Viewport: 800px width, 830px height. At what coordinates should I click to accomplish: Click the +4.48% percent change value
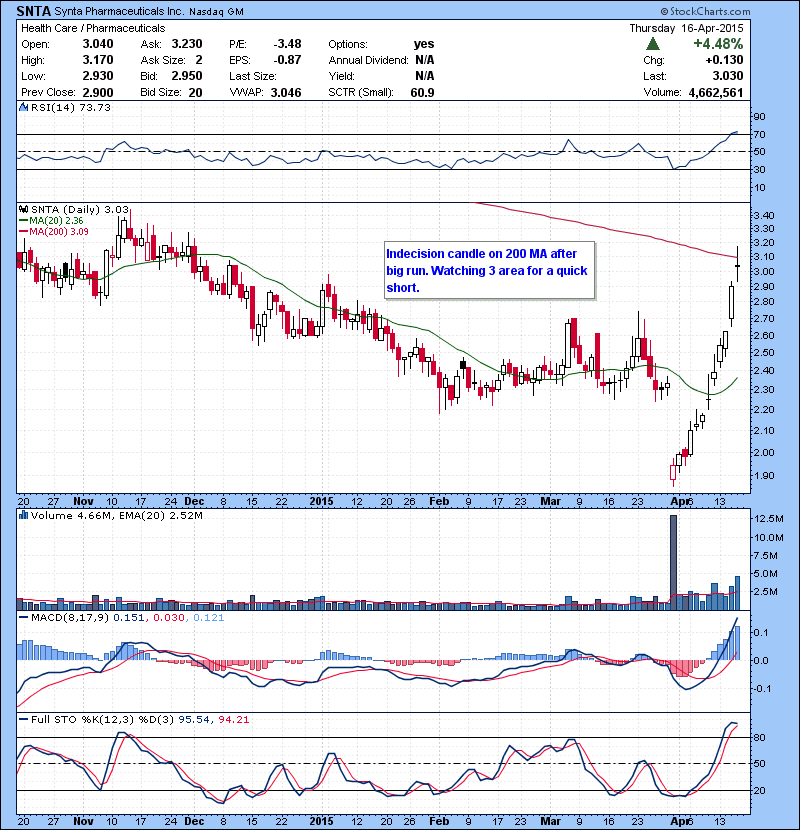pyautogui.click(x=718, y=43)
